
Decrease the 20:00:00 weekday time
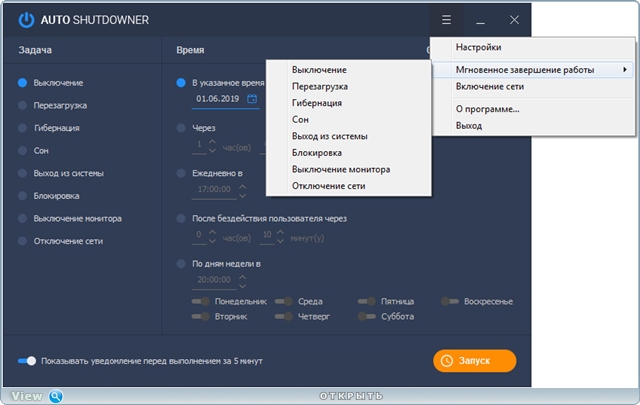point(242,286)
